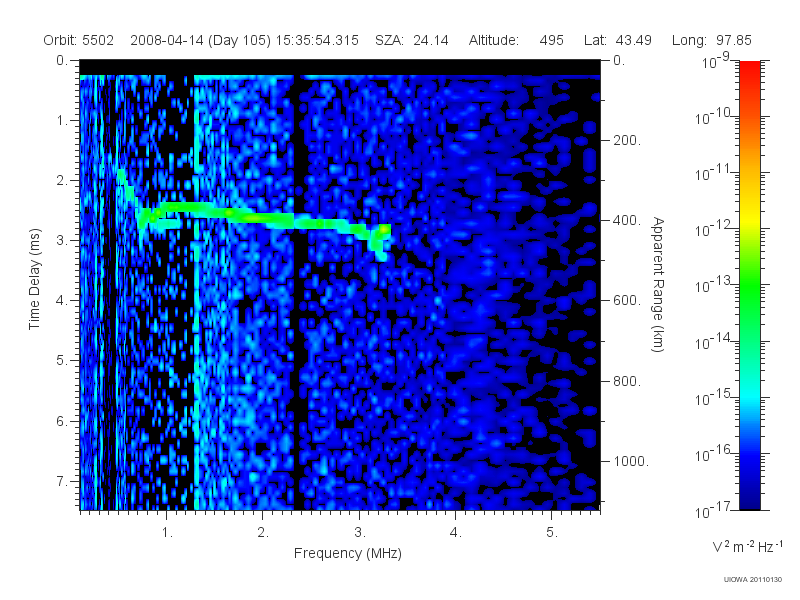Click the Apparent Range (km) axis title
The image size is (800, 600).
click(659, 285)
